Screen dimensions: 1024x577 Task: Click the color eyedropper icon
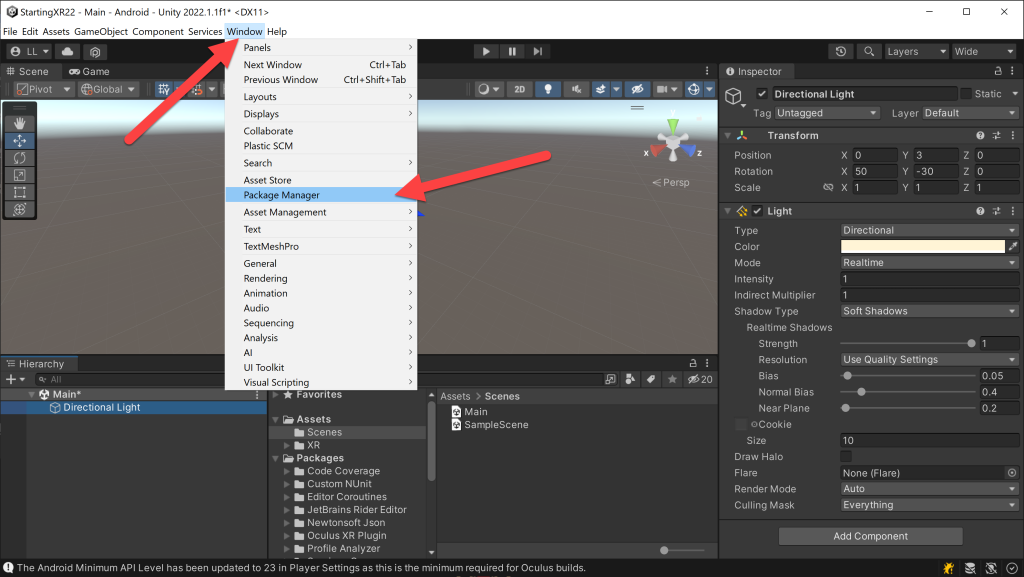[1013, 246]
